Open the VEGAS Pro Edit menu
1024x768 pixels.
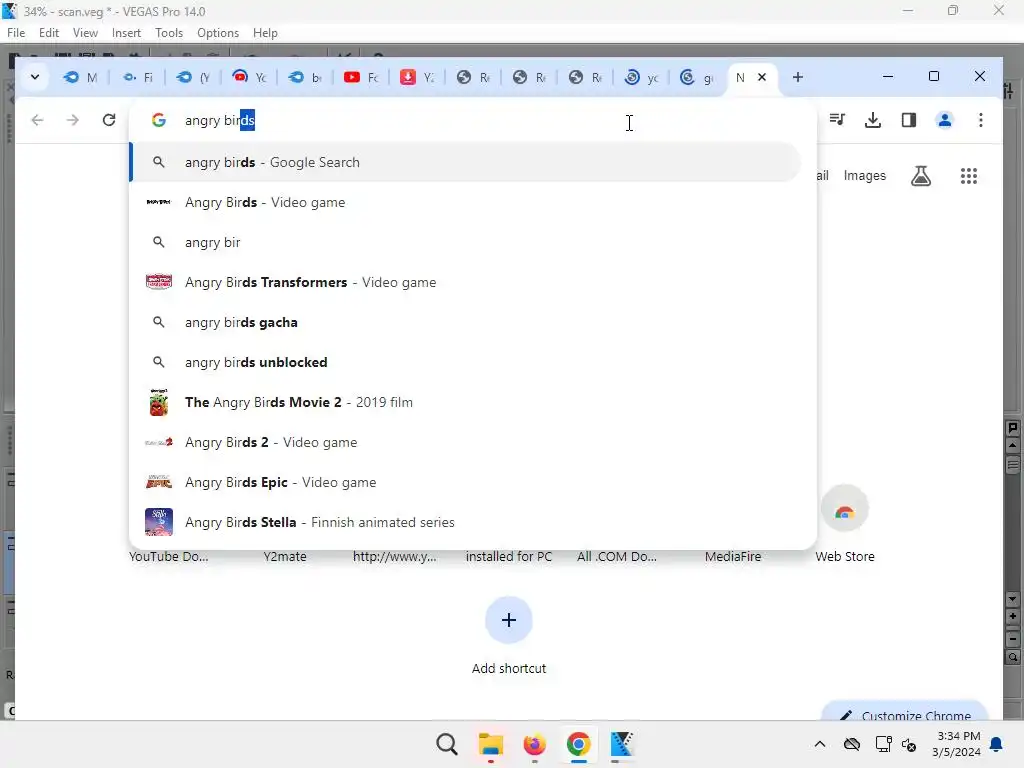point(48,33)
